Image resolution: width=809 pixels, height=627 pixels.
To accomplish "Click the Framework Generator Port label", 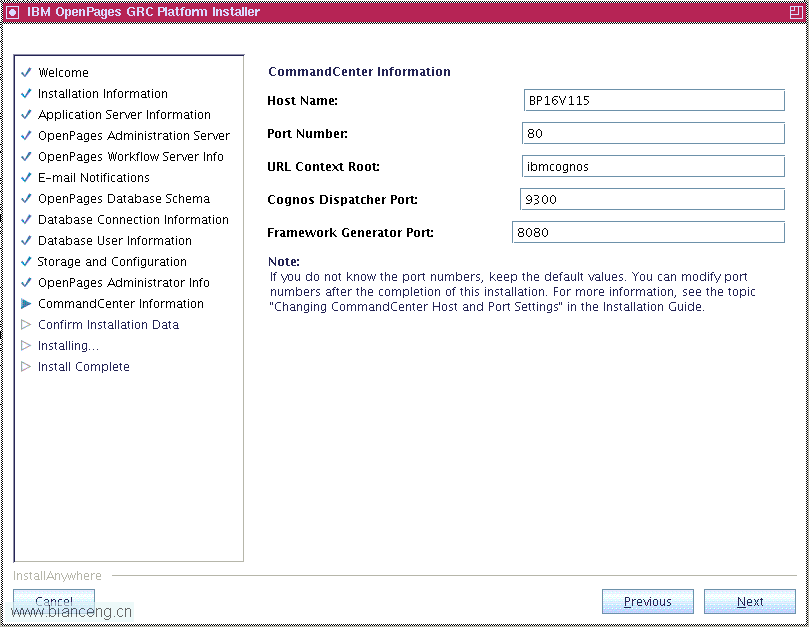I will point(350,233).
